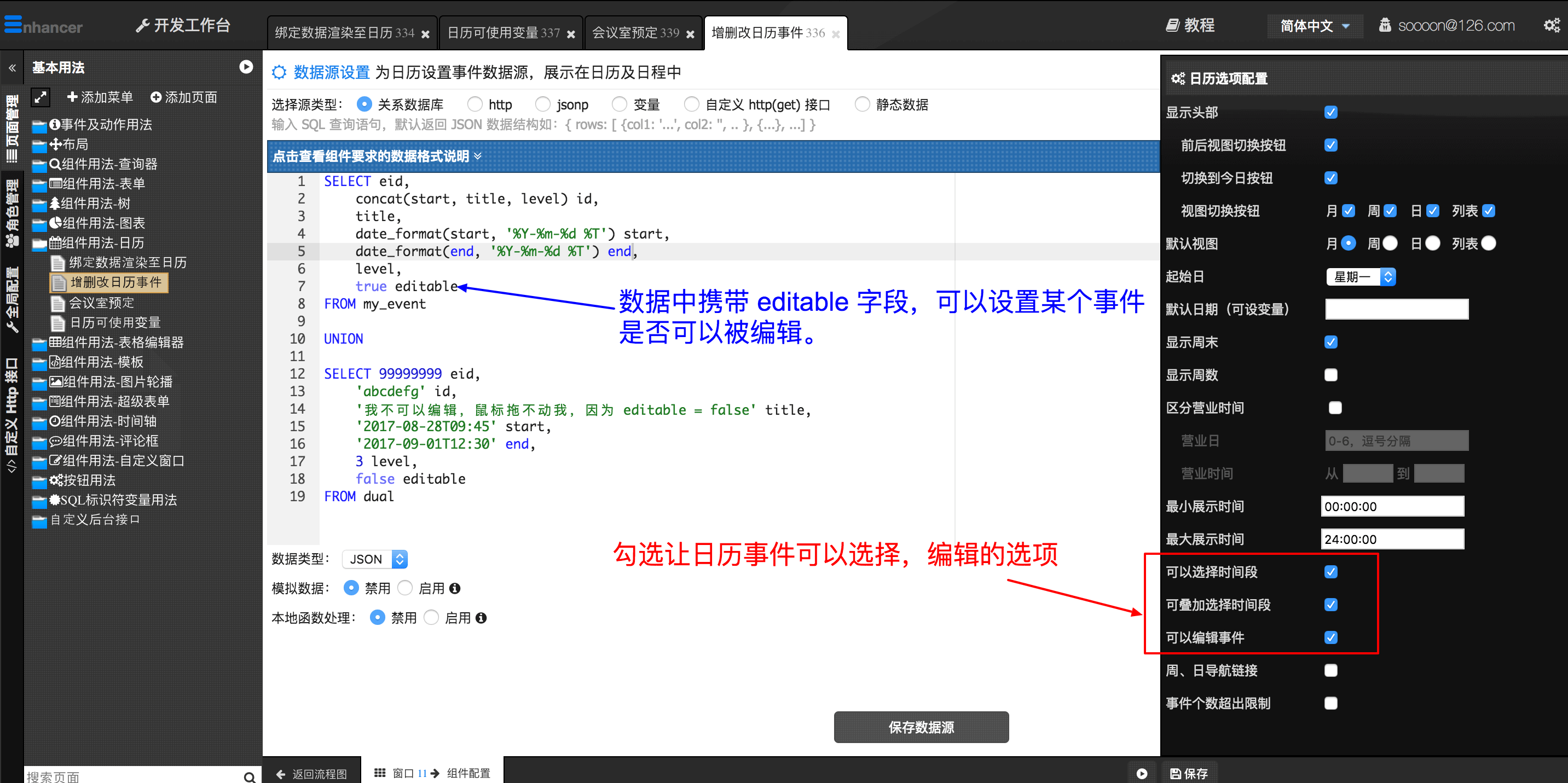Click play icon beside 基本用法 header

[x=246, y=67]
